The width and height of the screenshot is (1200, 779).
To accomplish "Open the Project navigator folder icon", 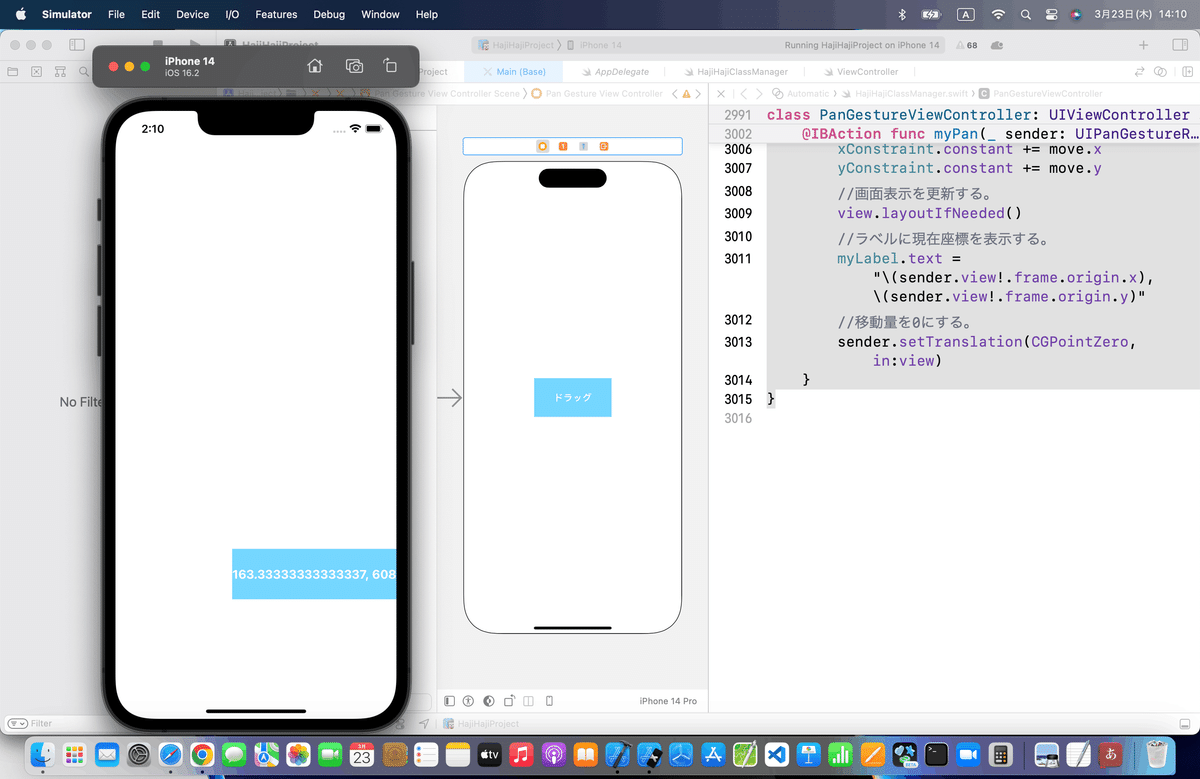I will (x=12, y=72).
